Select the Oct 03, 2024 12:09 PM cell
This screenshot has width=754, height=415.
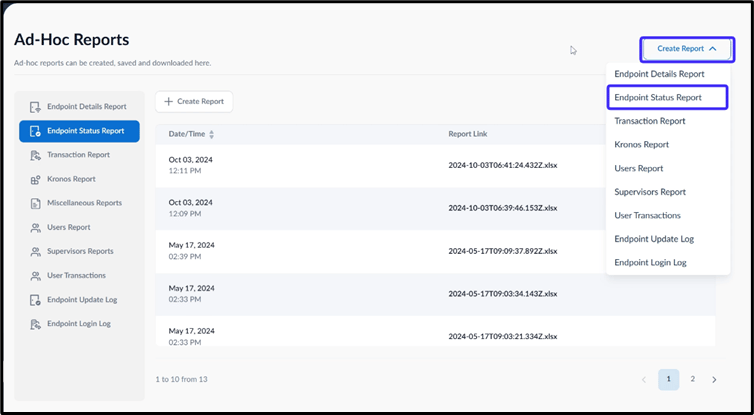coord(190,208)
